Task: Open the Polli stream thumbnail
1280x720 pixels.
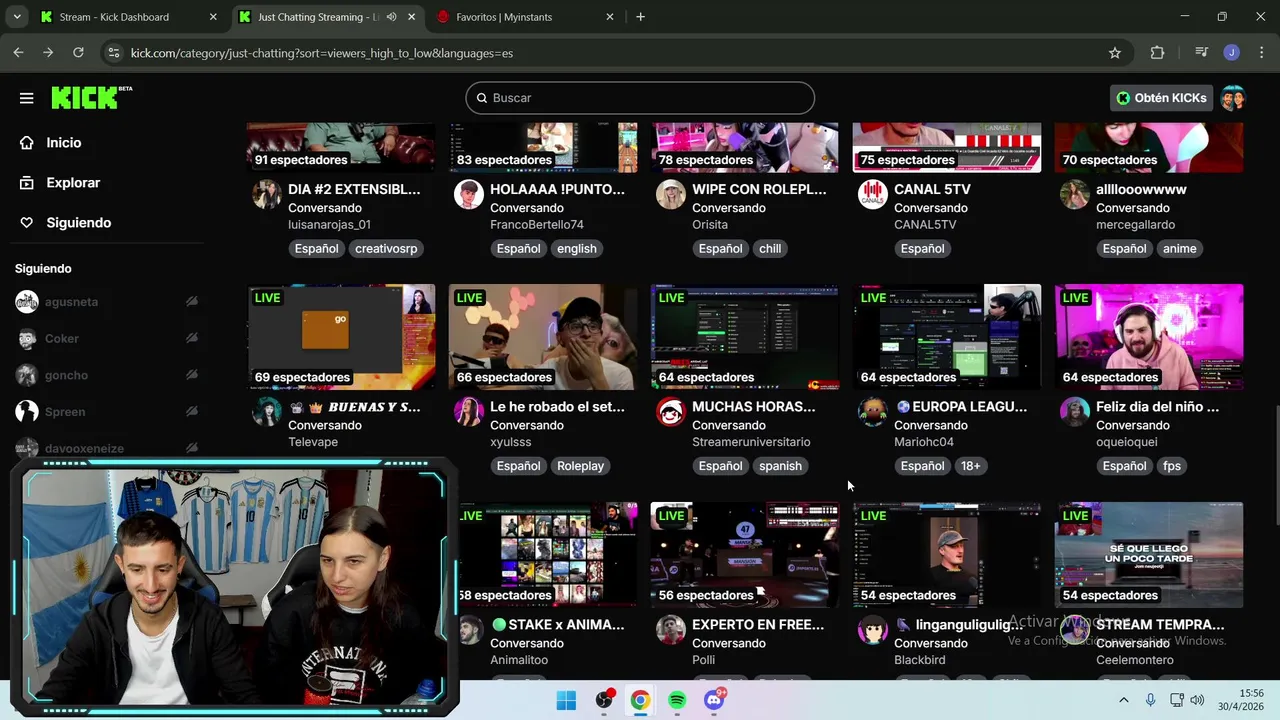Action: 745,555
